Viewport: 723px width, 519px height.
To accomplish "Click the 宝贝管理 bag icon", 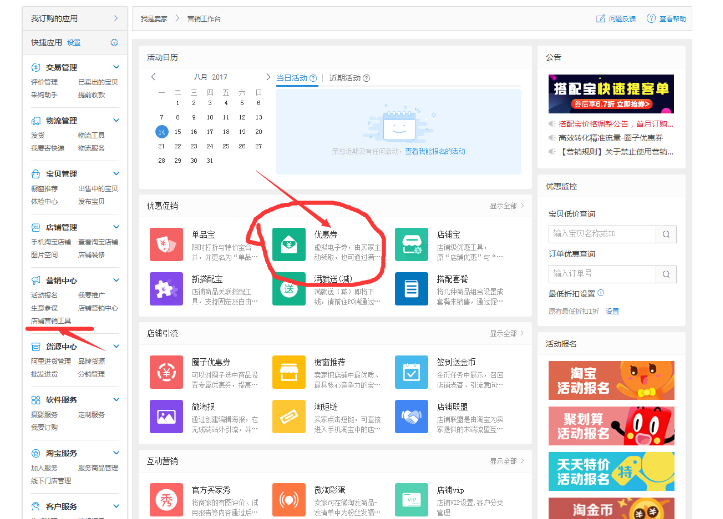I will coord(36,174).
